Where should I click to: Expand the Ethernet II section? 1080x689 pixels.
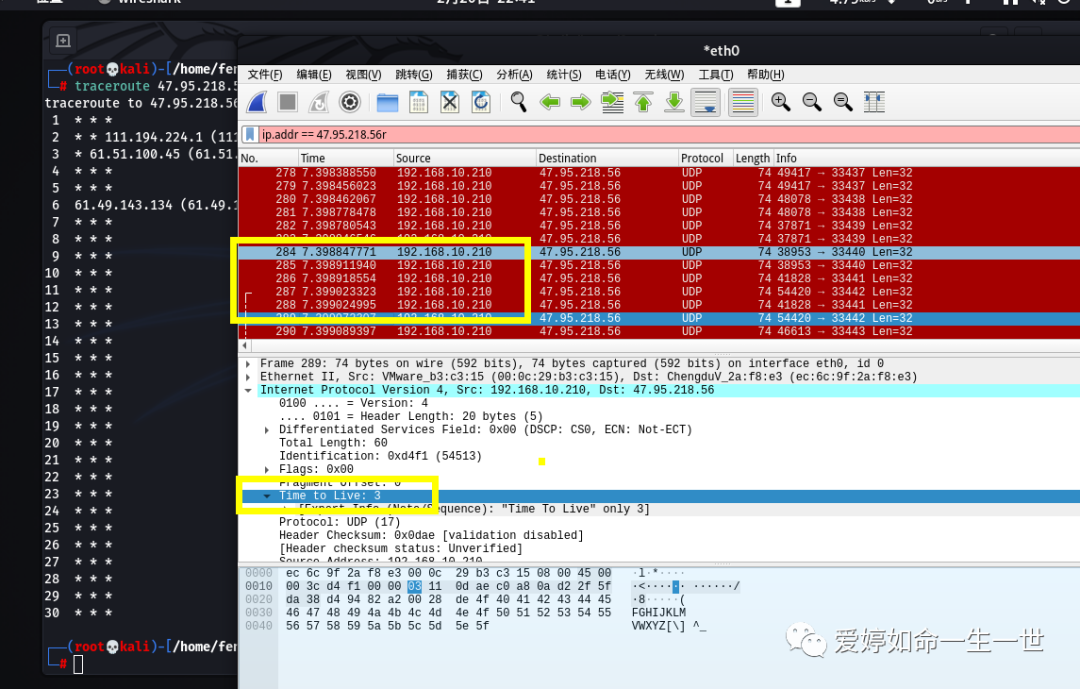(248, 377)
